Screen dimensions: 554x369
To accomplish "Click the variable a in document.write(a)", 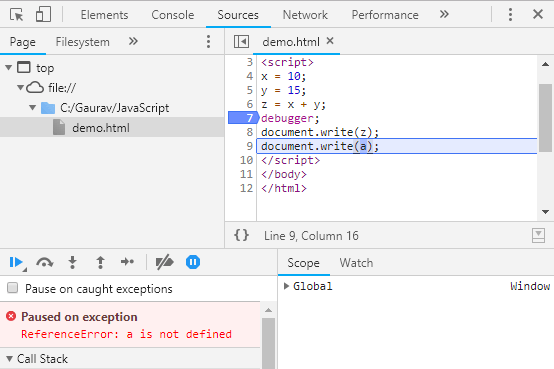I will tap(363, 146).
